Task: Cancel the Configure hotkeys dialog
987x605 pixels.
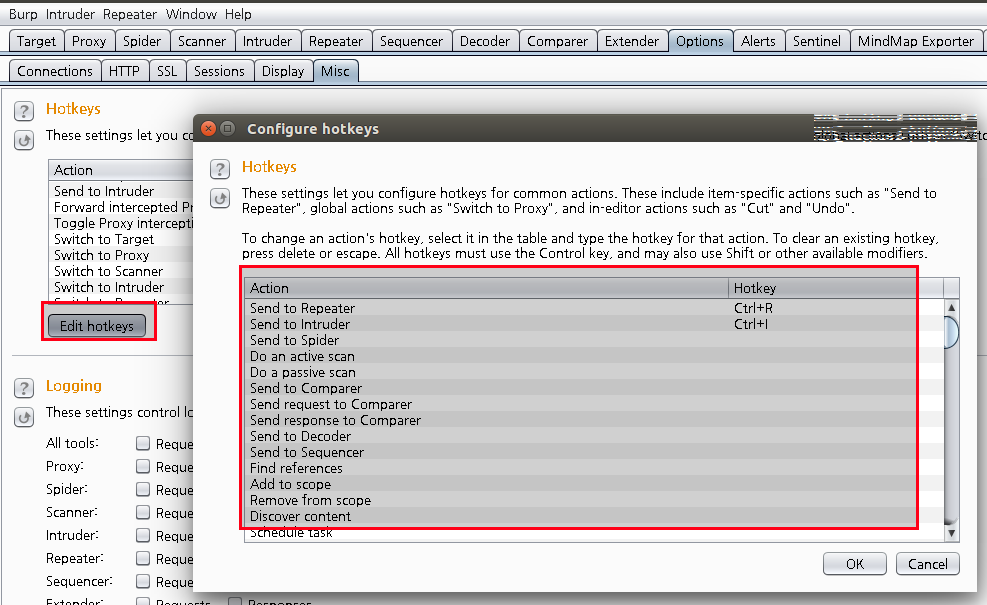Action: (x=927, y=563)
